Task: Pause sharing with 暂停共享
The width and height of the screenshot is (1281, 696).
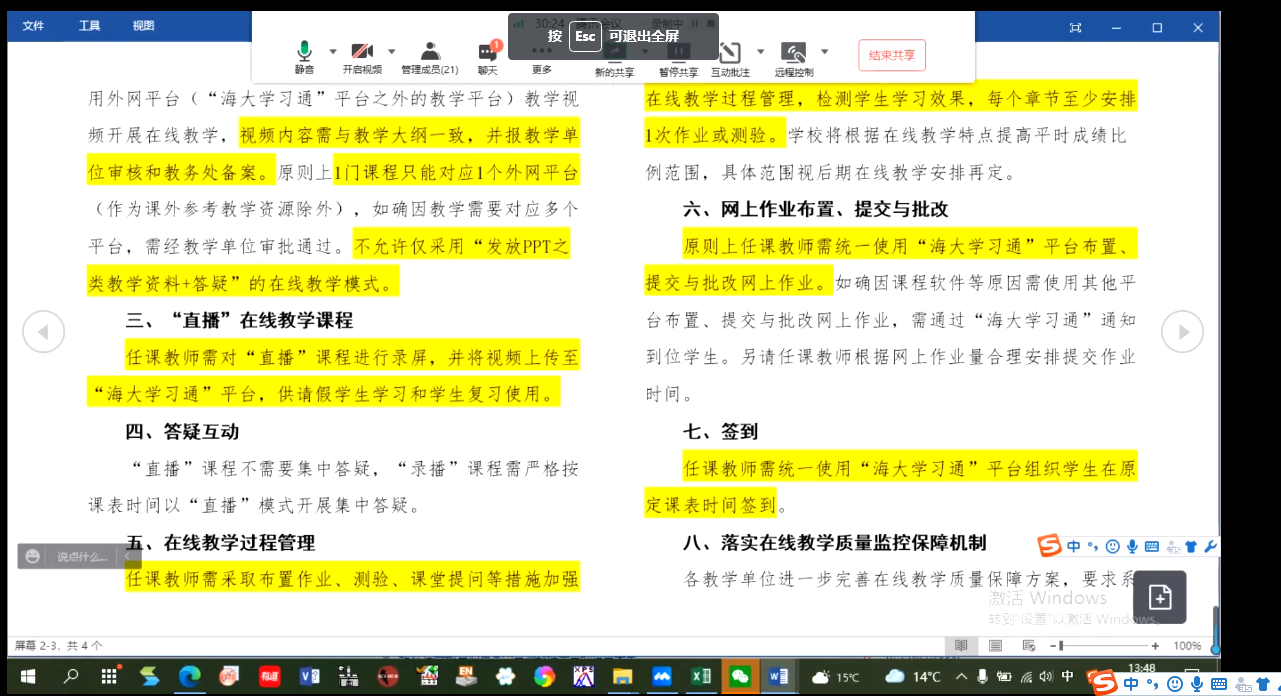Action: pos(678,60)
